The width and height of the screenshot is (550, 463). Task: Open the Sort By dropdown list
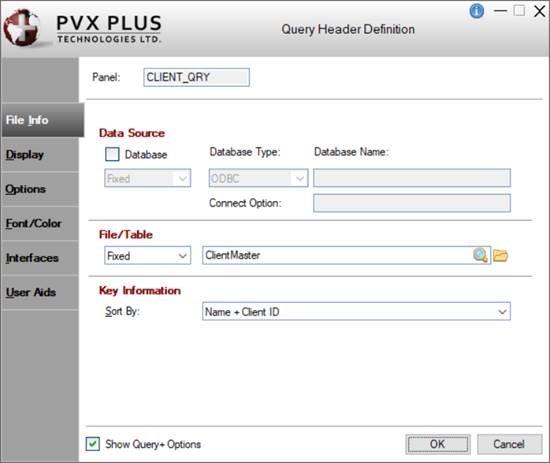[x=356, y=311]
